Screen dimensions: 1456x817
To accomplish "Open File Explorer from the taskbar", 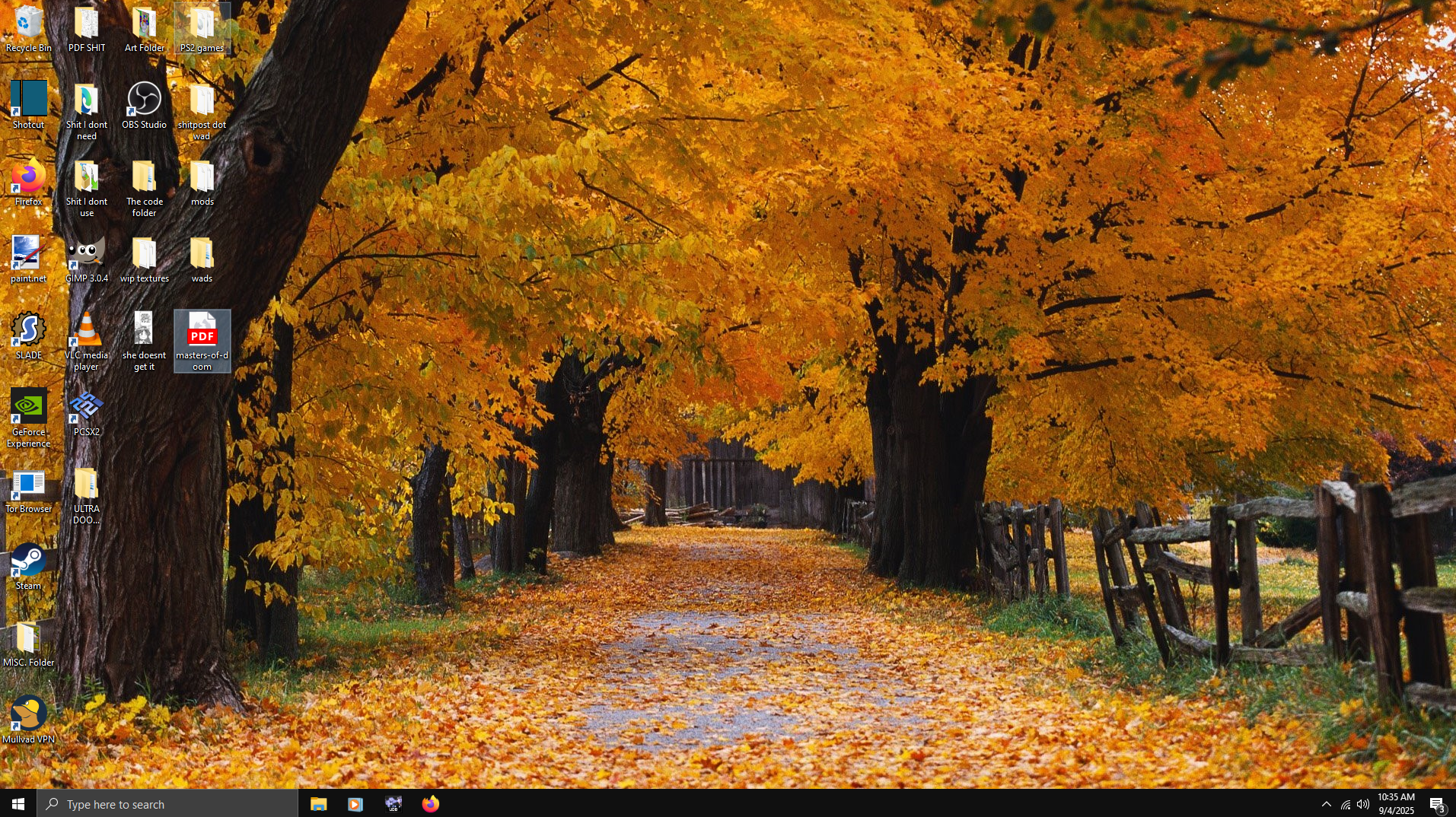I will (x=318, y=804).
